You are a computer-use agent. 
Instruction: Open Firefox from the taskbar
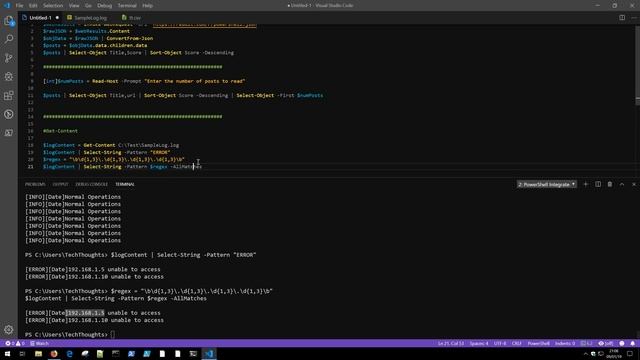54,353
